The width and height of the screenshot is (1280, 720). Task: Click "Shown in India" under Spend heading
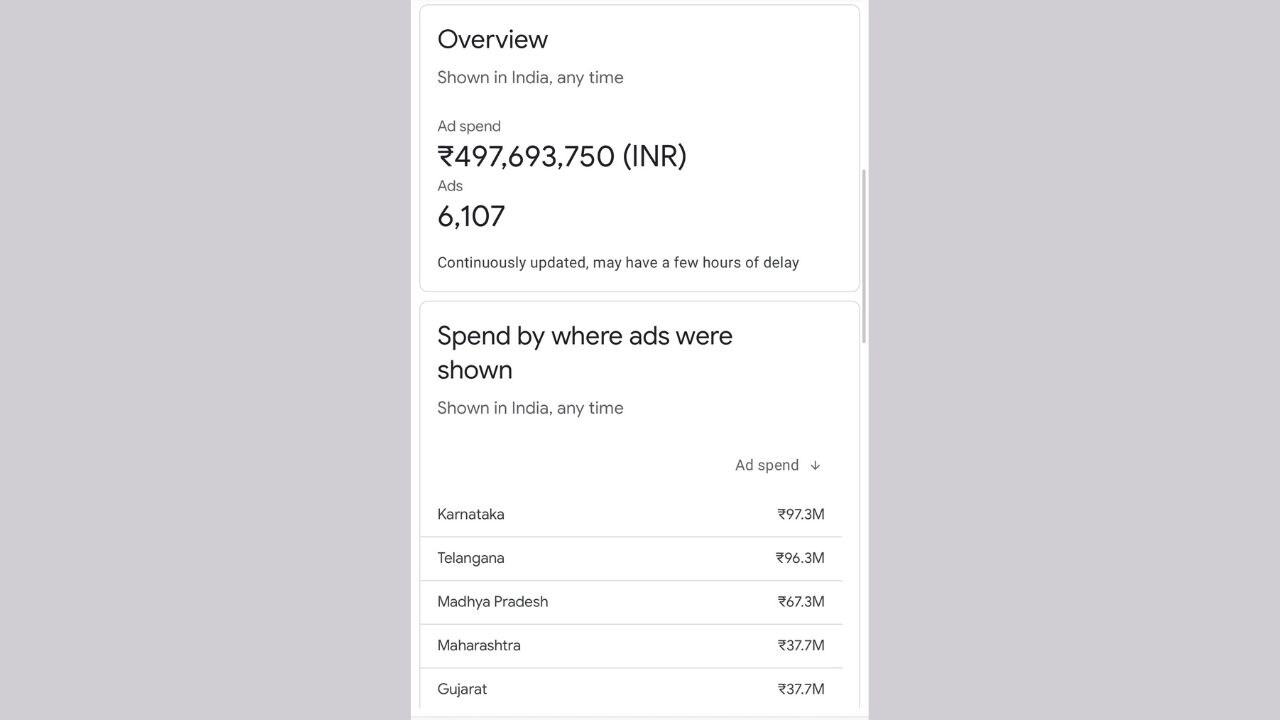530,408
